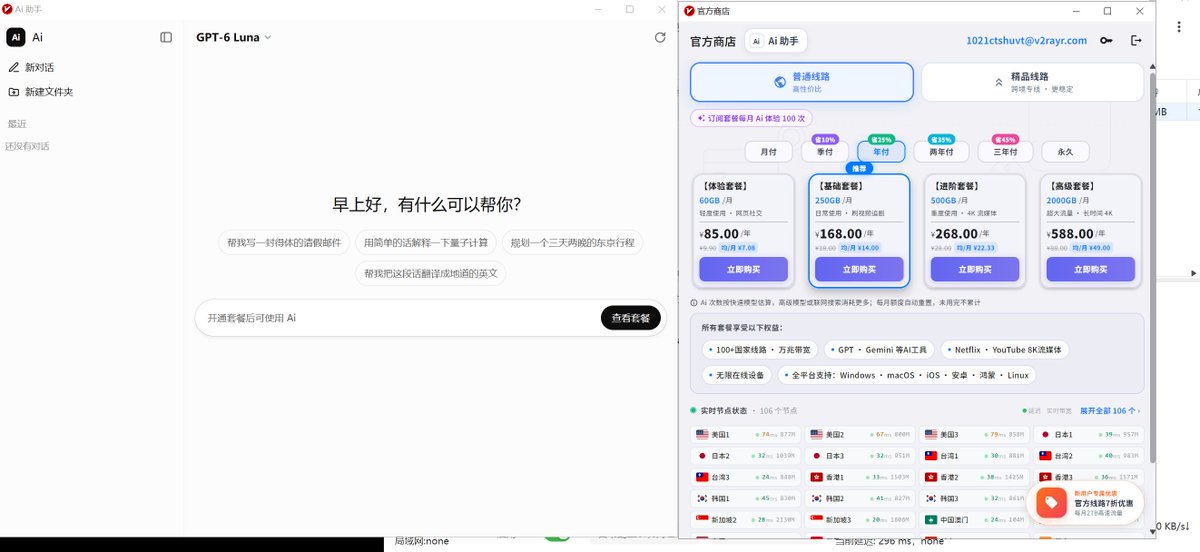Choose the 两年付 billing period
The height and width of the screenshot is (552, 1200).
click(941, 152)
